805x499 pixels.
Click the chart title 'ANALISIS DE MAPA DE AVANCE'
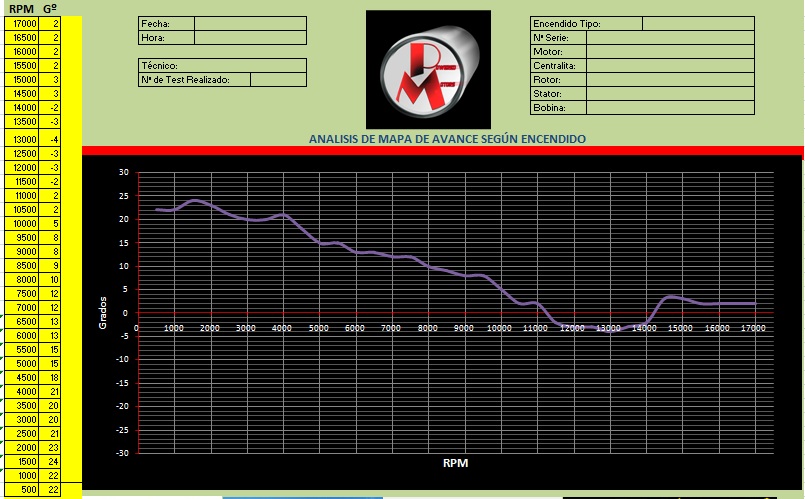447,139
